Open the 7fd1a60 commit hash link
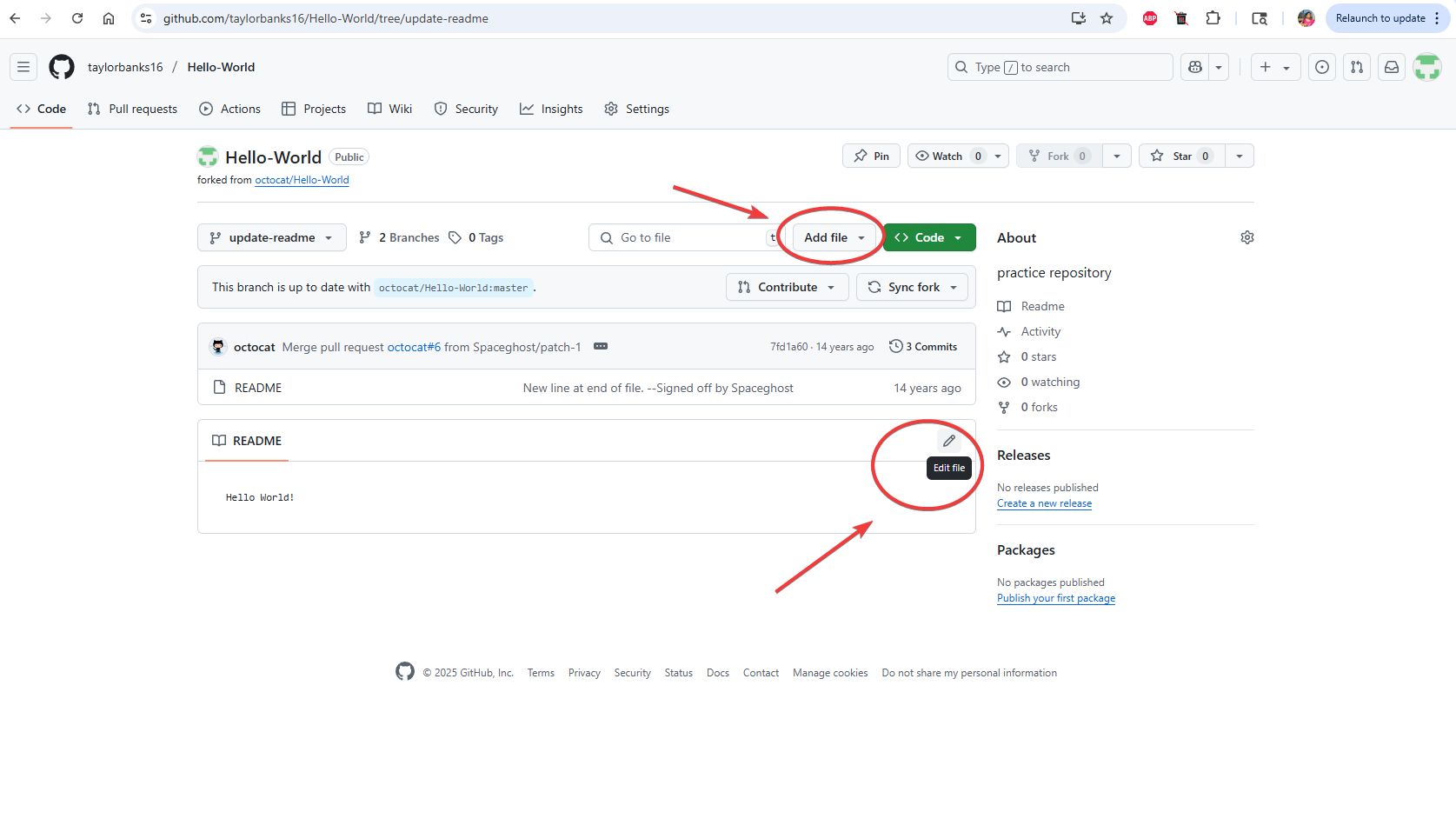Image resolution: width=1456 pixels, height=832 pixels. (x=789, y=346)
